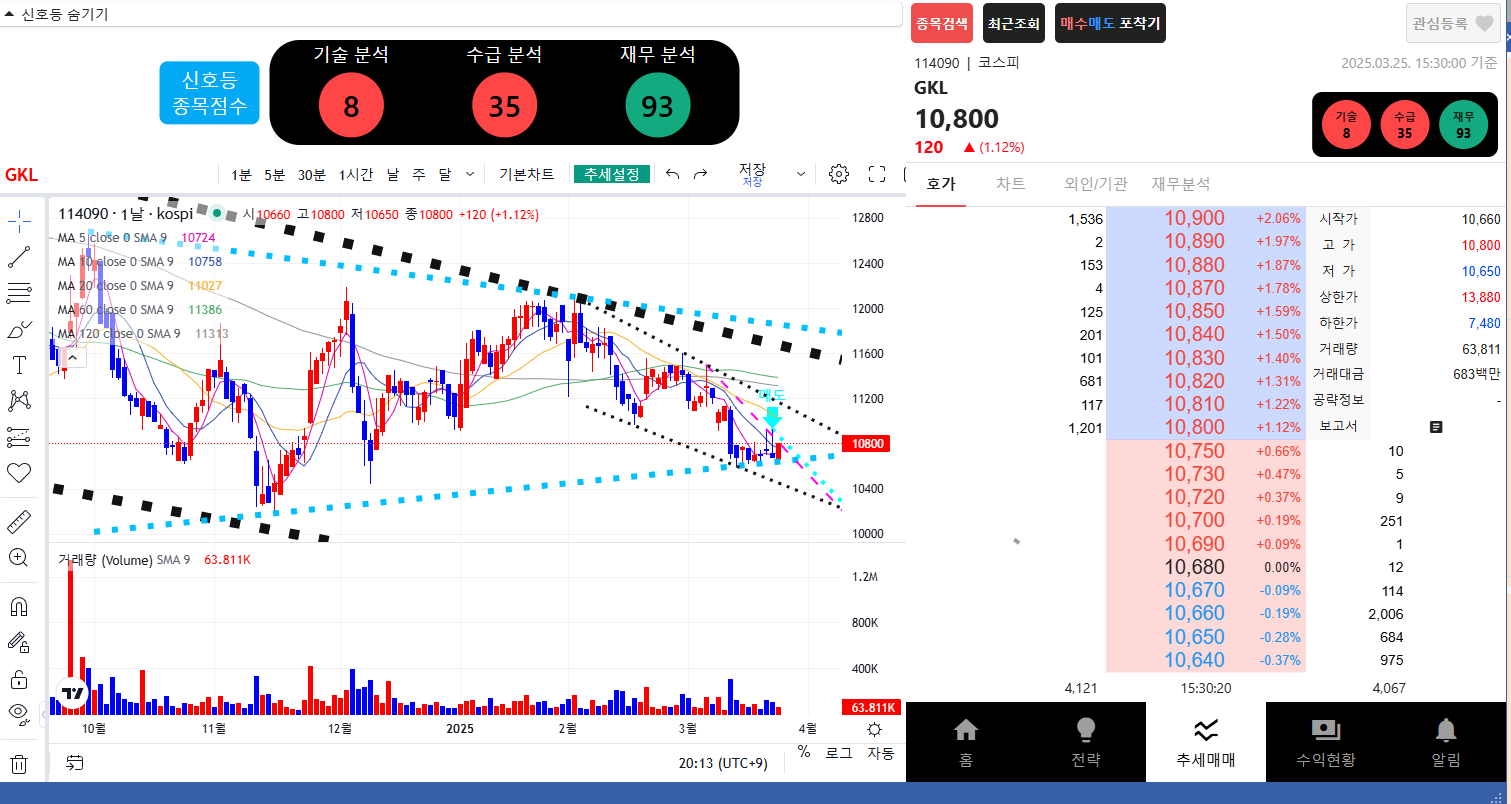1511x804 pixels.
Task: Click the 매수매도 포착기 button
Action: pyautogui.click(x=1110, y=23)
